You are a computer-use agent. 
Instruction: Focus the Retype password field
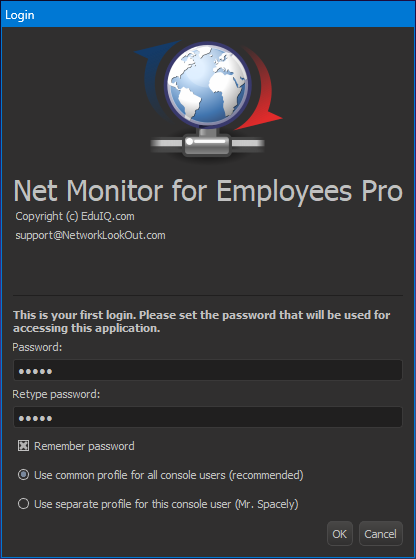[208, 417]
